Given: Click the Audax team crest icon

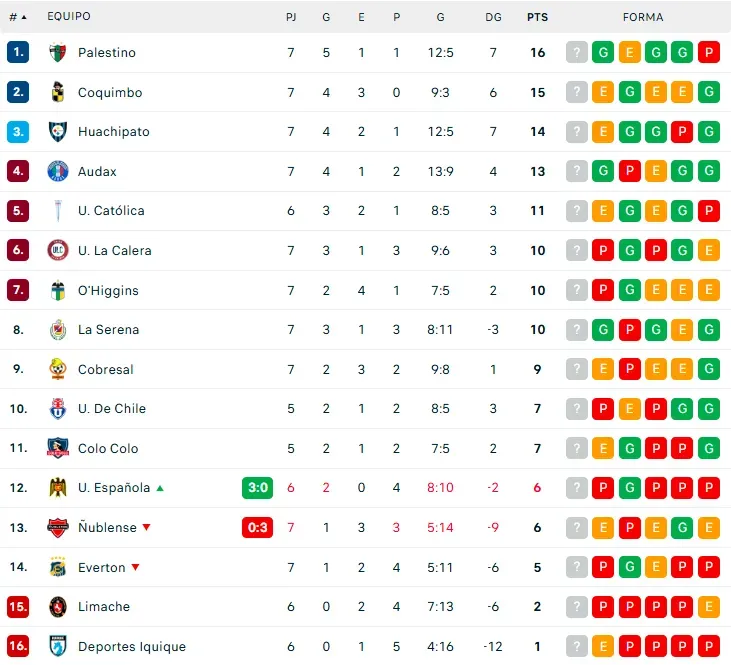Looking at the screenshot, I should click(x=57, y=171).
